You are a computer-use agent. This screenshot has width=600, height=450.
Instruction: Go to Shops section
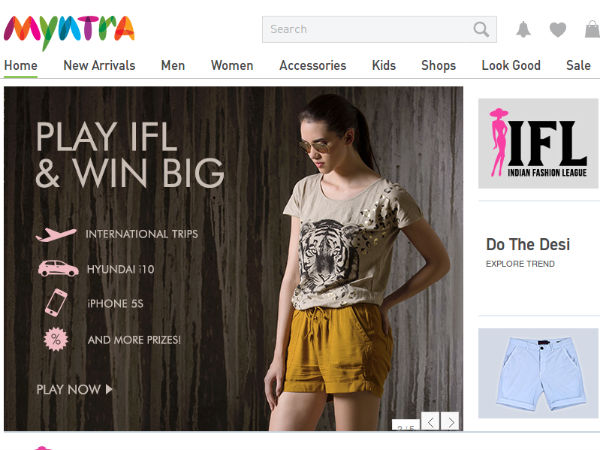(438, 66)
